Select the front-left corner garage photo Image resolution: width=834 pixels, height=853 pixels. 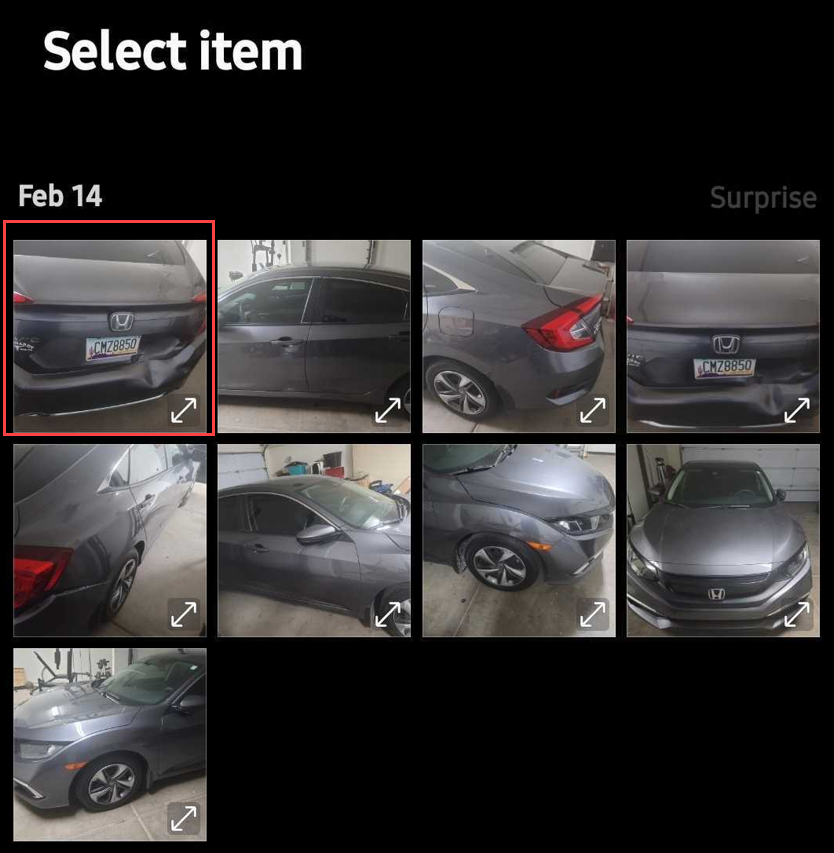[110, 744]
